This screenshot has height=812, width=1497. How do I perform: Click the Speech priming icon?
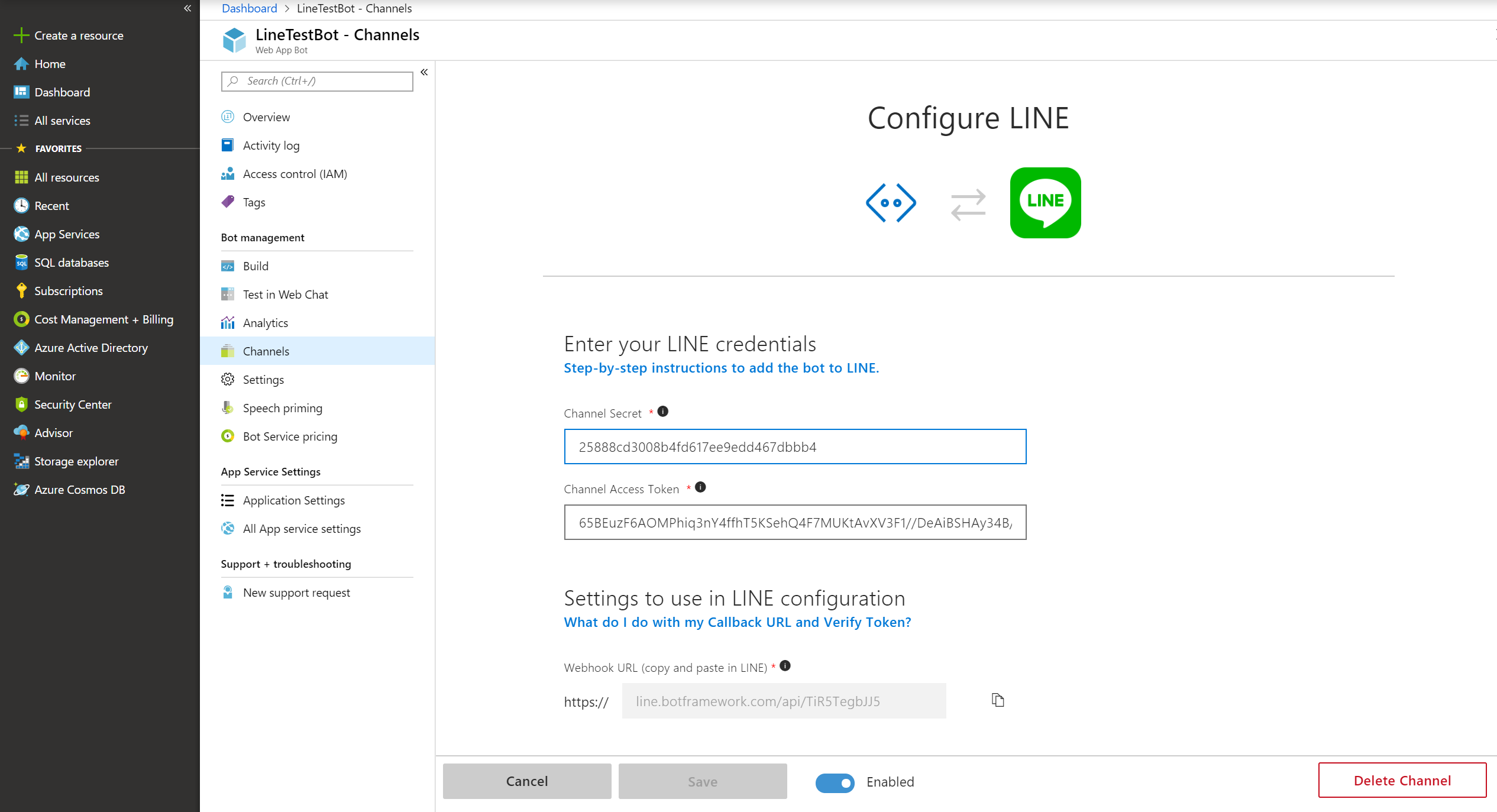click(228, 407)
